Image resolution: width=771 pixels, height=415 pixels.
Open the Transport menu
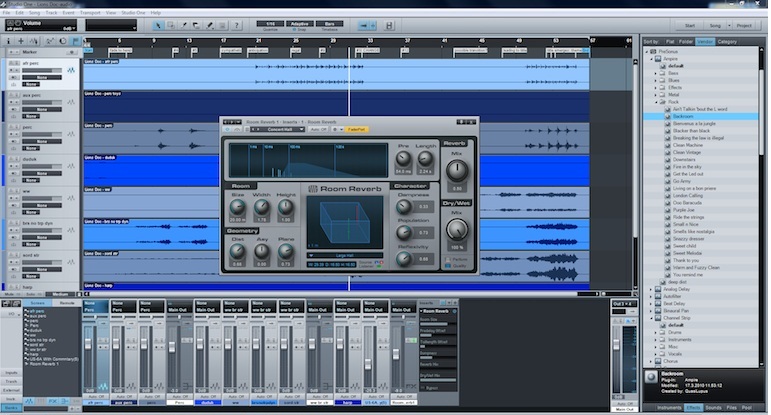(90, 13)
